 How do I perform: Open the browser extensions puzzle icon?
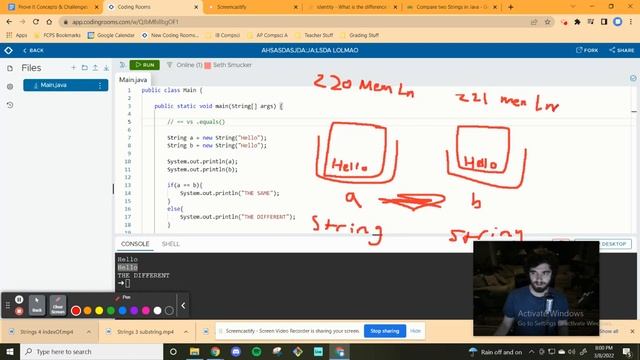(x=577, y=22)
